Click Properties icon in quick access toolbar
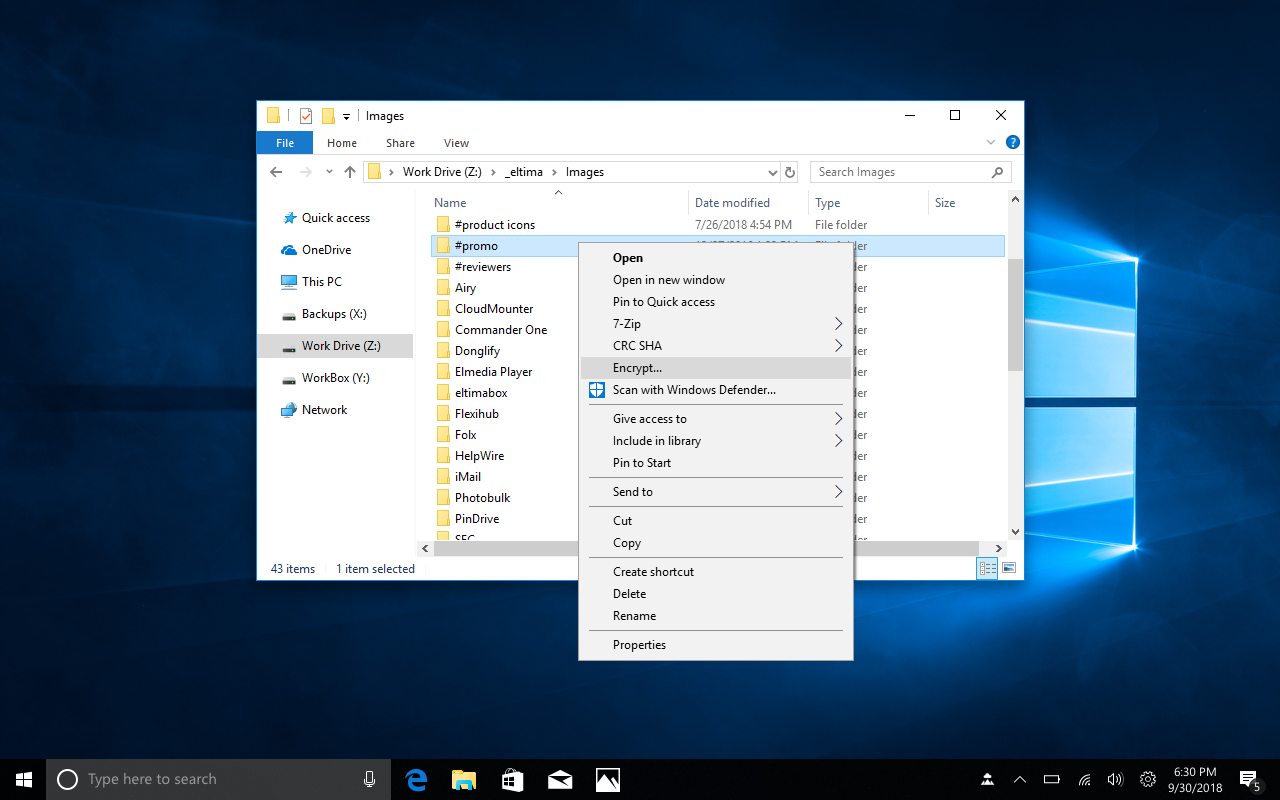The image size is (1280, 800). point(306,116)
